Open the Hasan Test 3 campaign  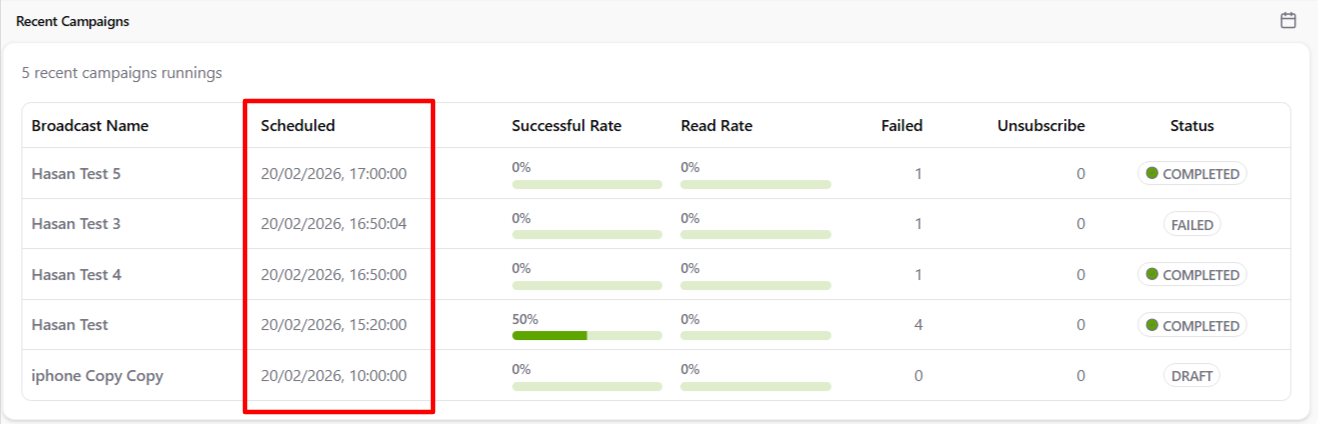click(76, 224)
